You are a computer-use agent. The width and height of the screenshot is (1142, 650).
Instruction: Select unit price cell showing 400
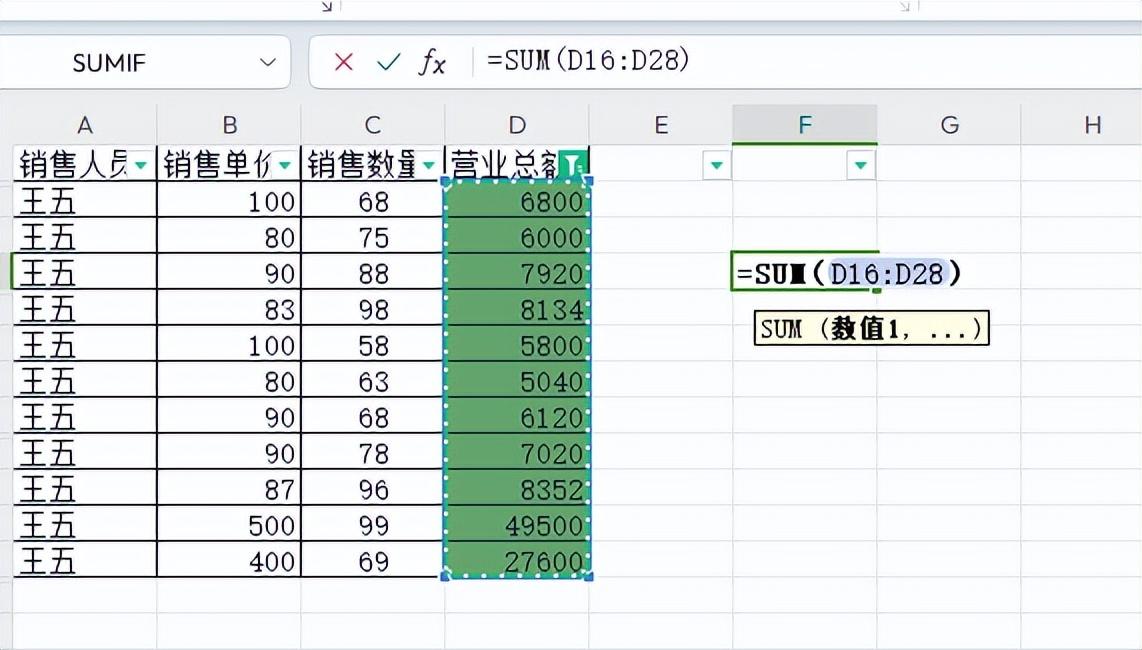click(229, 560)
